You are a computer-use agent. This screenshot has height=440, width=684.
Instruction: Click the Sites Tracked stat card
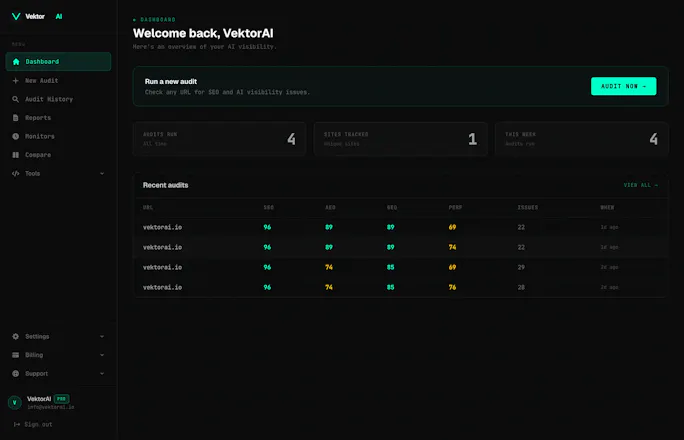coord(400,139)
